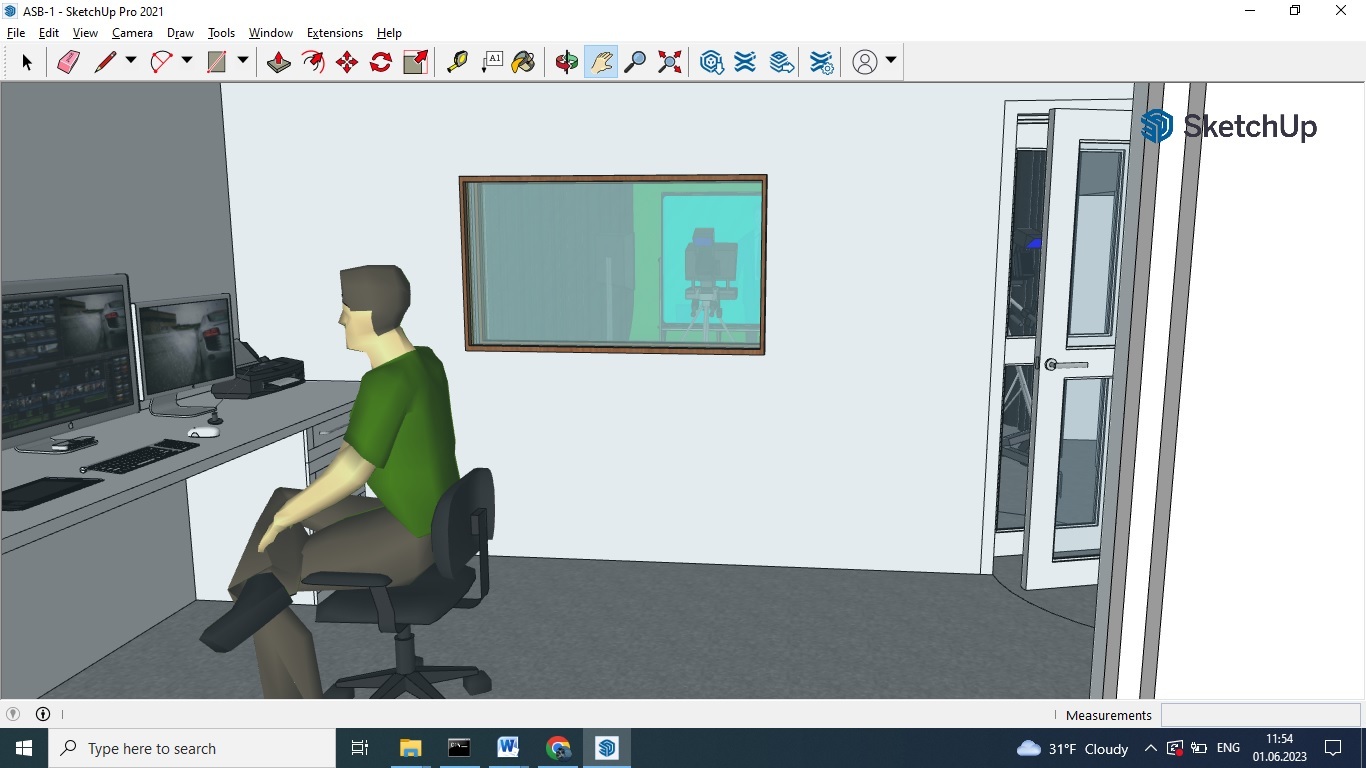The height and width of the screenshot is (768, 1366).
Task: Toggle the Select arrow tool
Action: click(x=27, y=62)
